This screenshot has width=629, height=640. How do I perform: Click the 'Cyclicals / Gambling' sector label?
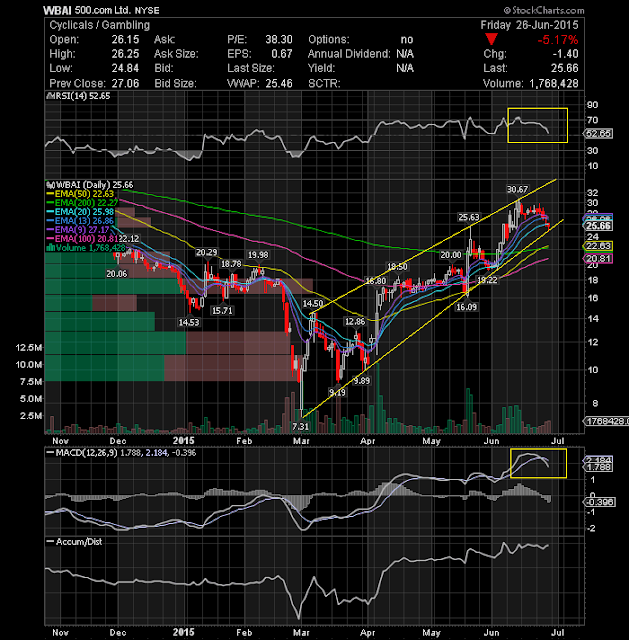tap(100, 25)
